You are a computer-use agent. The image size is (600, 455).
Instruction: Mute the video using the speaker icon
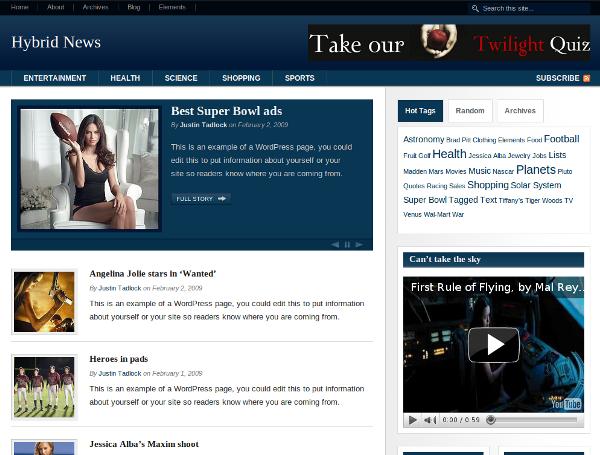pos(430,420)
